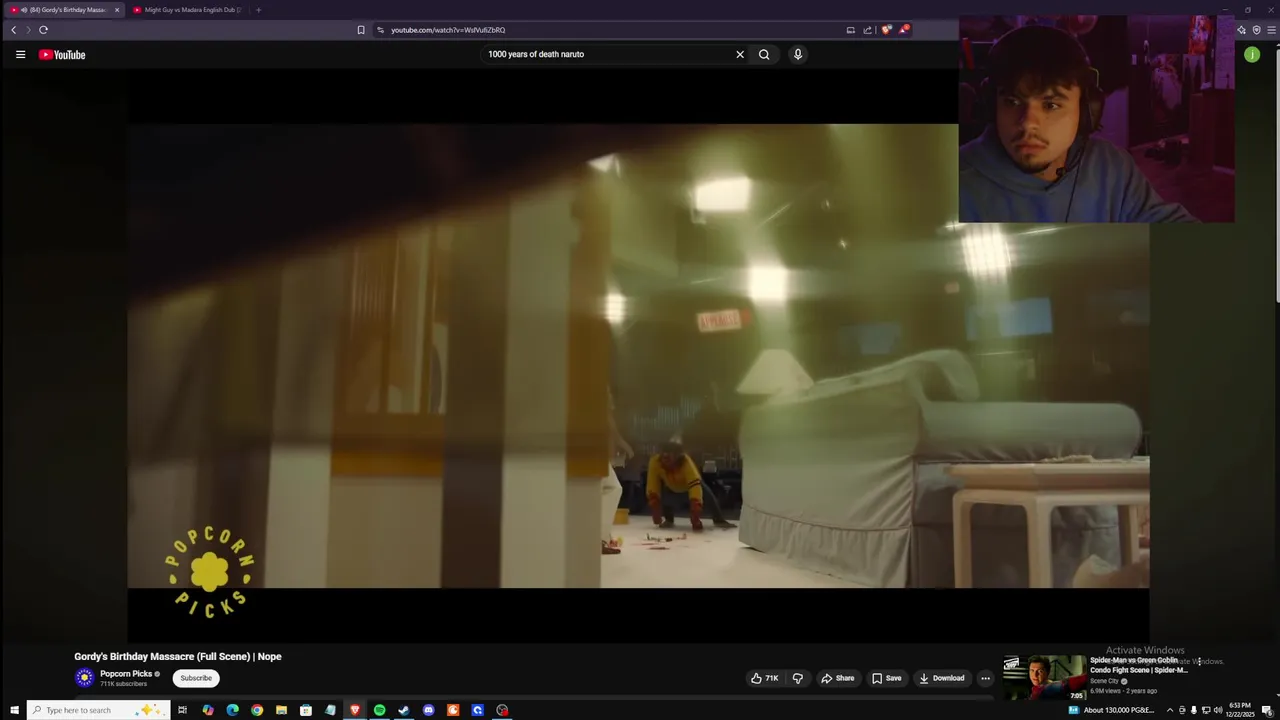Run search with the magnifier button
Screen dimensions: 1280x720
(764, 55)
